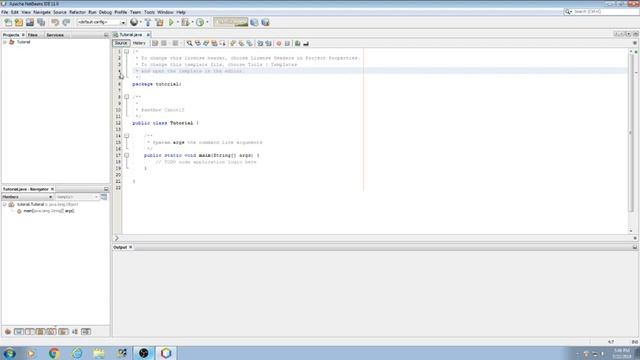Click the Previous Bookmark icon

point(233,43)
